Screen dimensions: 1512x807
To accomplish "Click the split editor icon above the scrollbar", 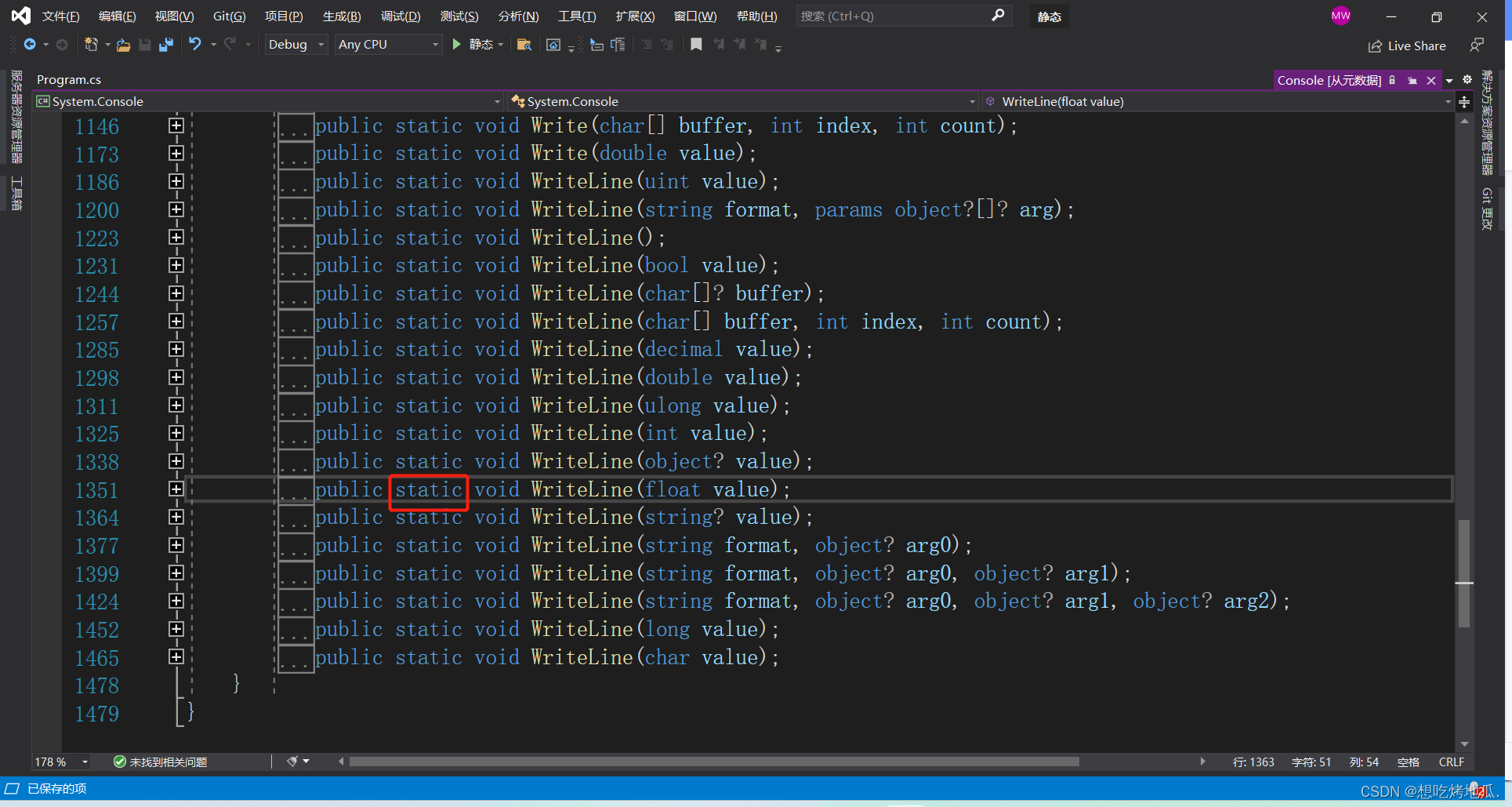I will tap(1464, 102).
